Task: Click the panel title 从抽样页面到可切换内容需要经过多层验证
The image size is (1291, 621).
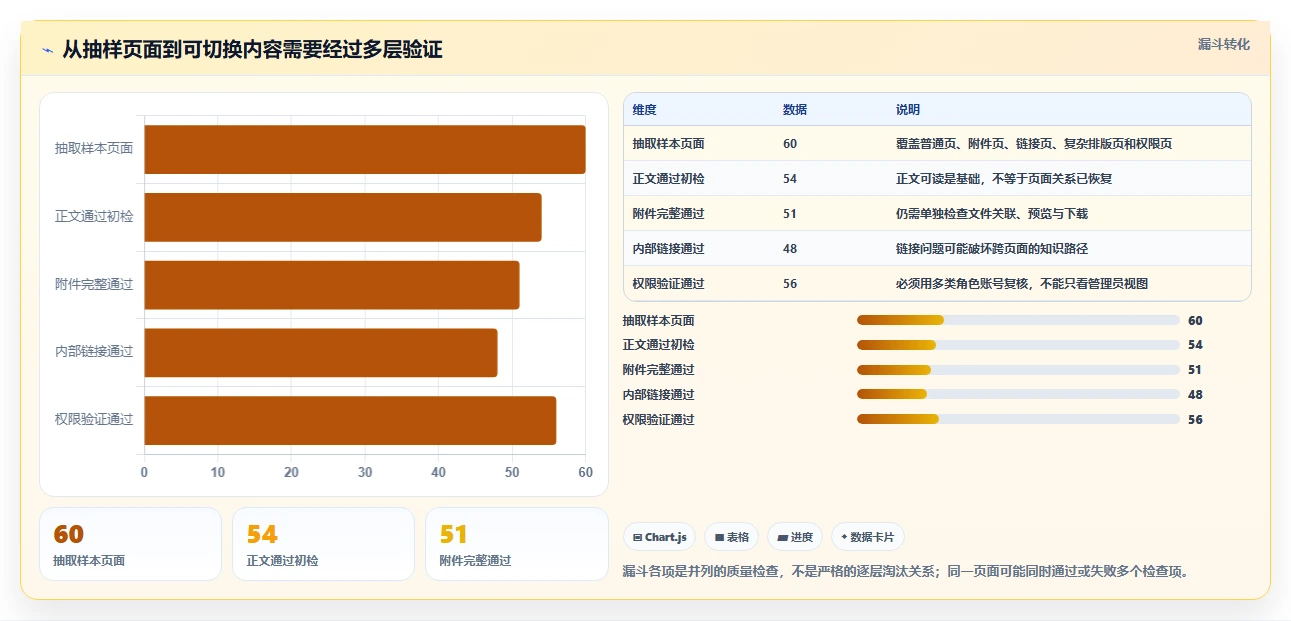Action: (252, 50)
